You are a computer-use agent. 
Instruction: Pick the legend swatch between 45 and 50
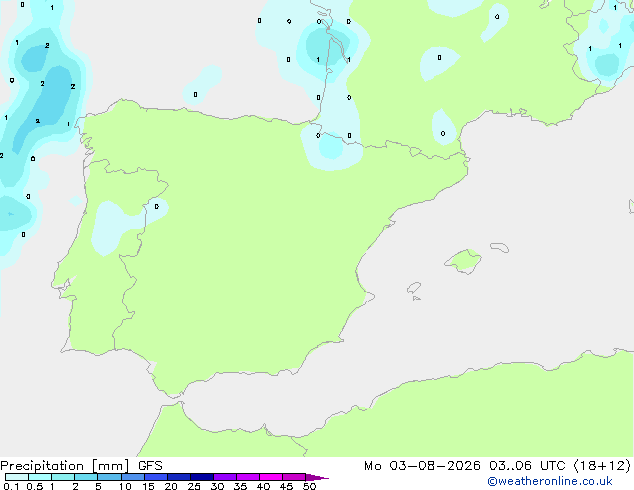tap(294, 477)
